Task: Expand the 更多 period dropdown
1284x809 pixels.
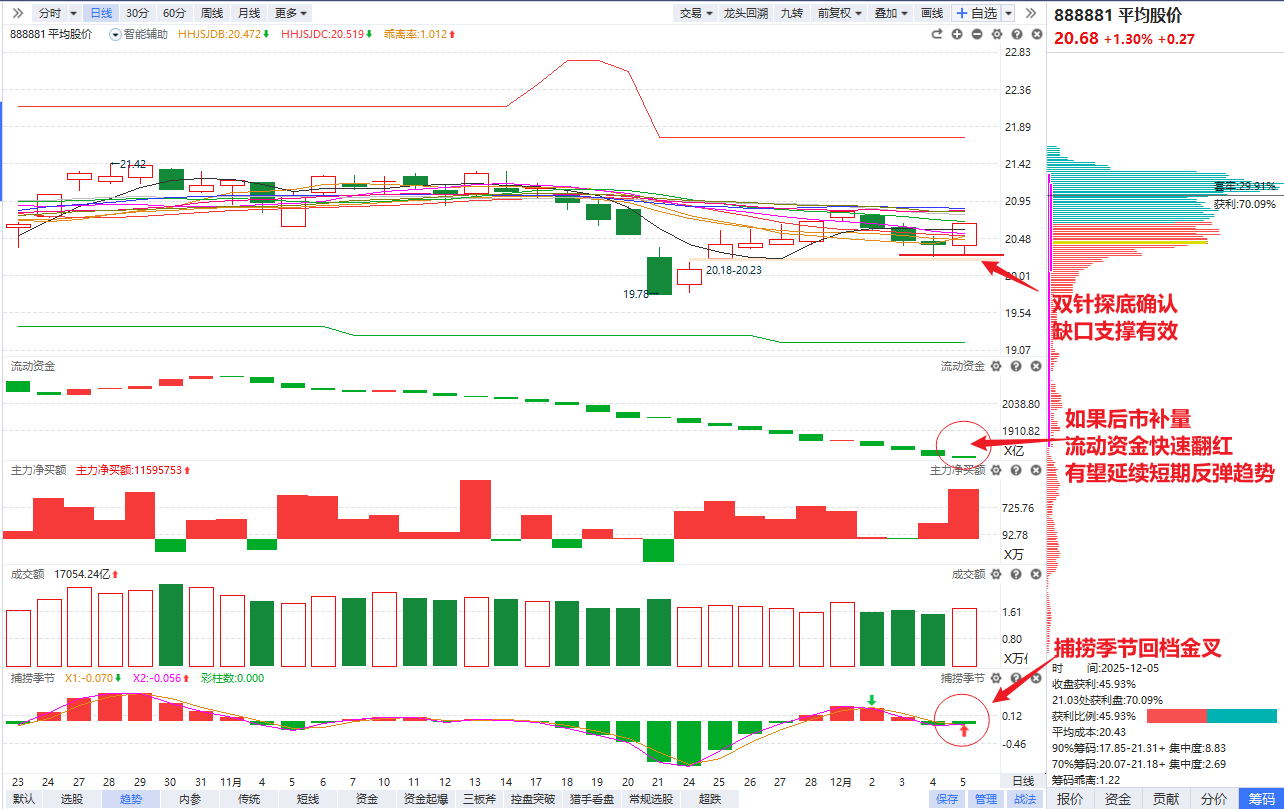Action: pos(290,13)
